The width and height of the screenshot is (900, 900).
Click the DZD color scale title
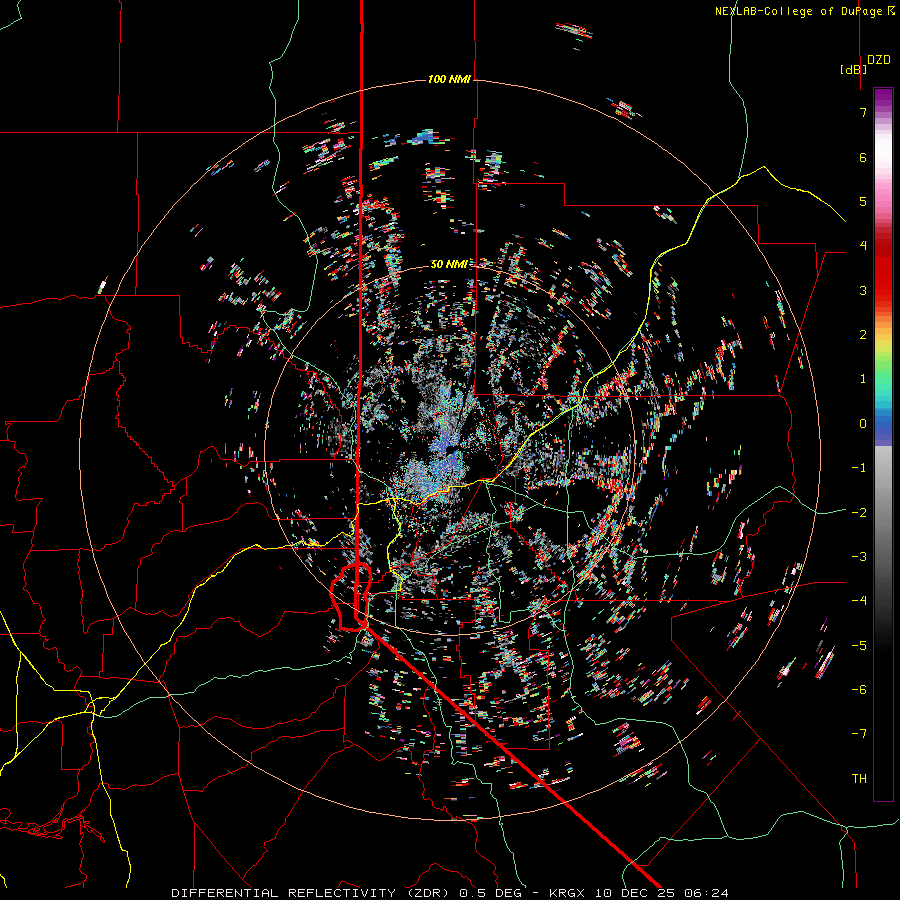pos(879,60)
